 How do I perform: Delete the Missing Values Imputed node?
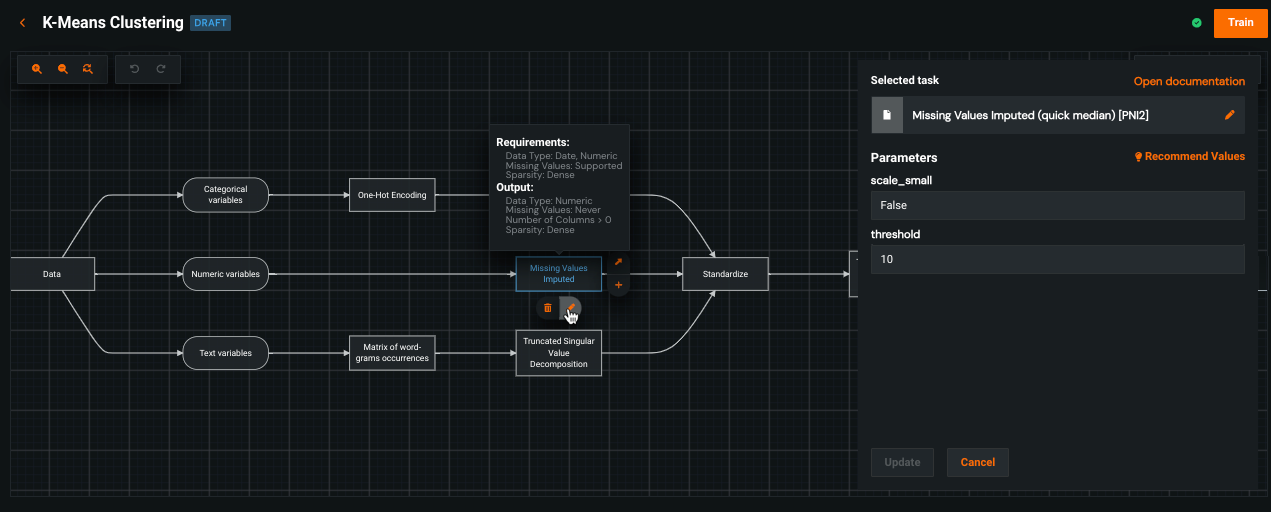[x=547, y=308]
